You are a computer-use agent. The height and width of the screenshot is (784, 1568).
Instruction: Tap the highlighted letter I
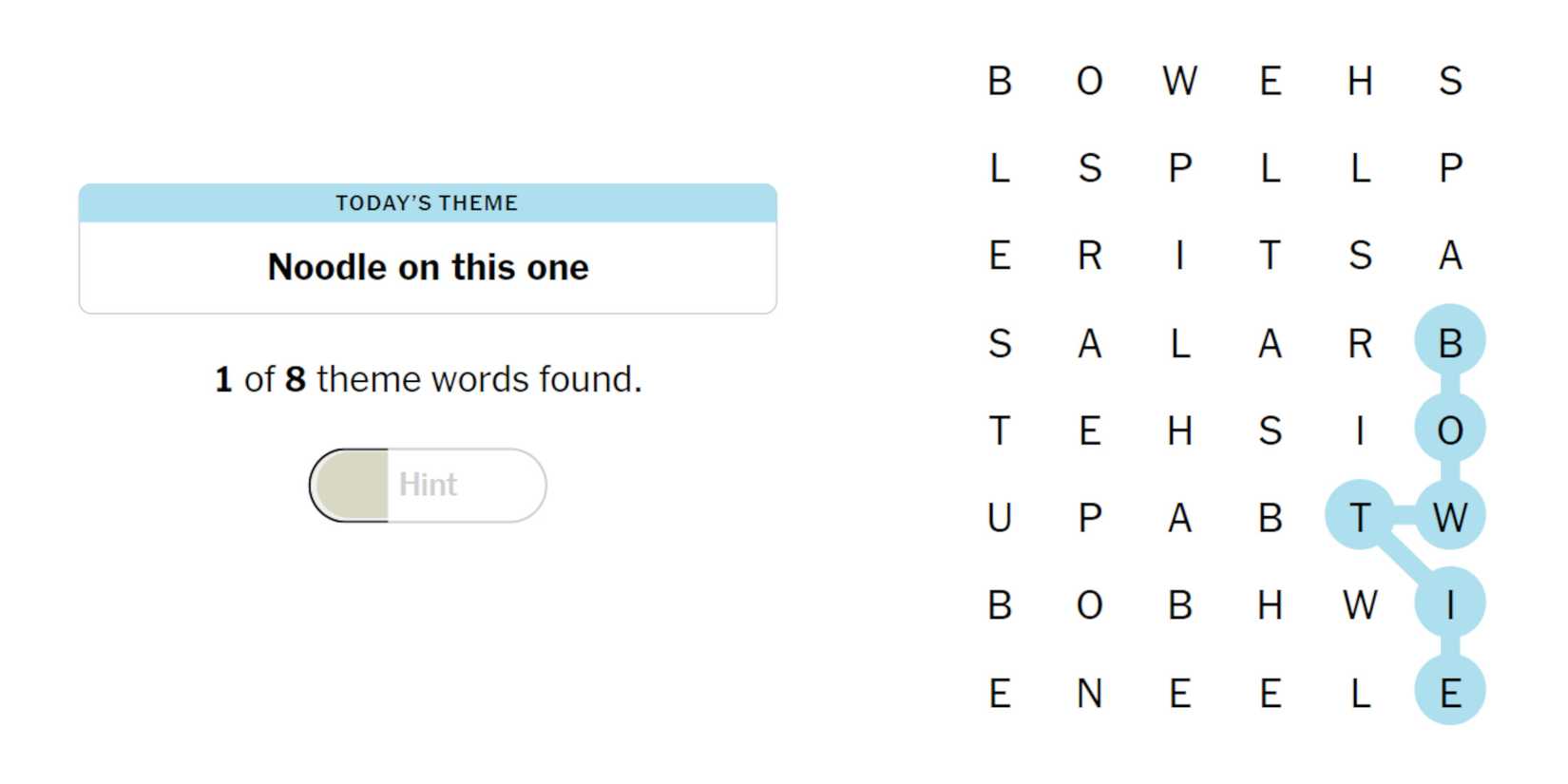pos(1449,604)
